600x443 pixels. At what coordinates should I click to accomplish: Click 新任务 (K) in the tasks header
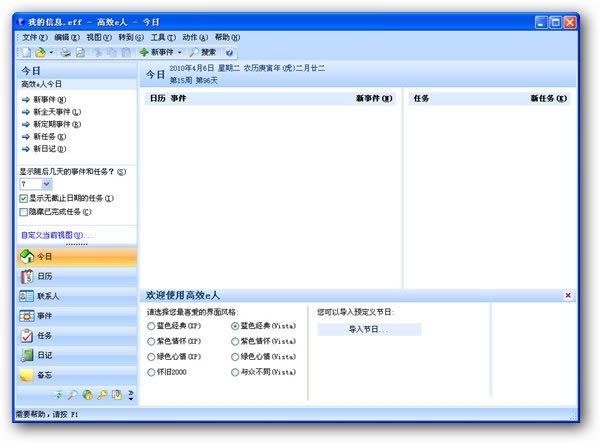click(x=548, y=98)
